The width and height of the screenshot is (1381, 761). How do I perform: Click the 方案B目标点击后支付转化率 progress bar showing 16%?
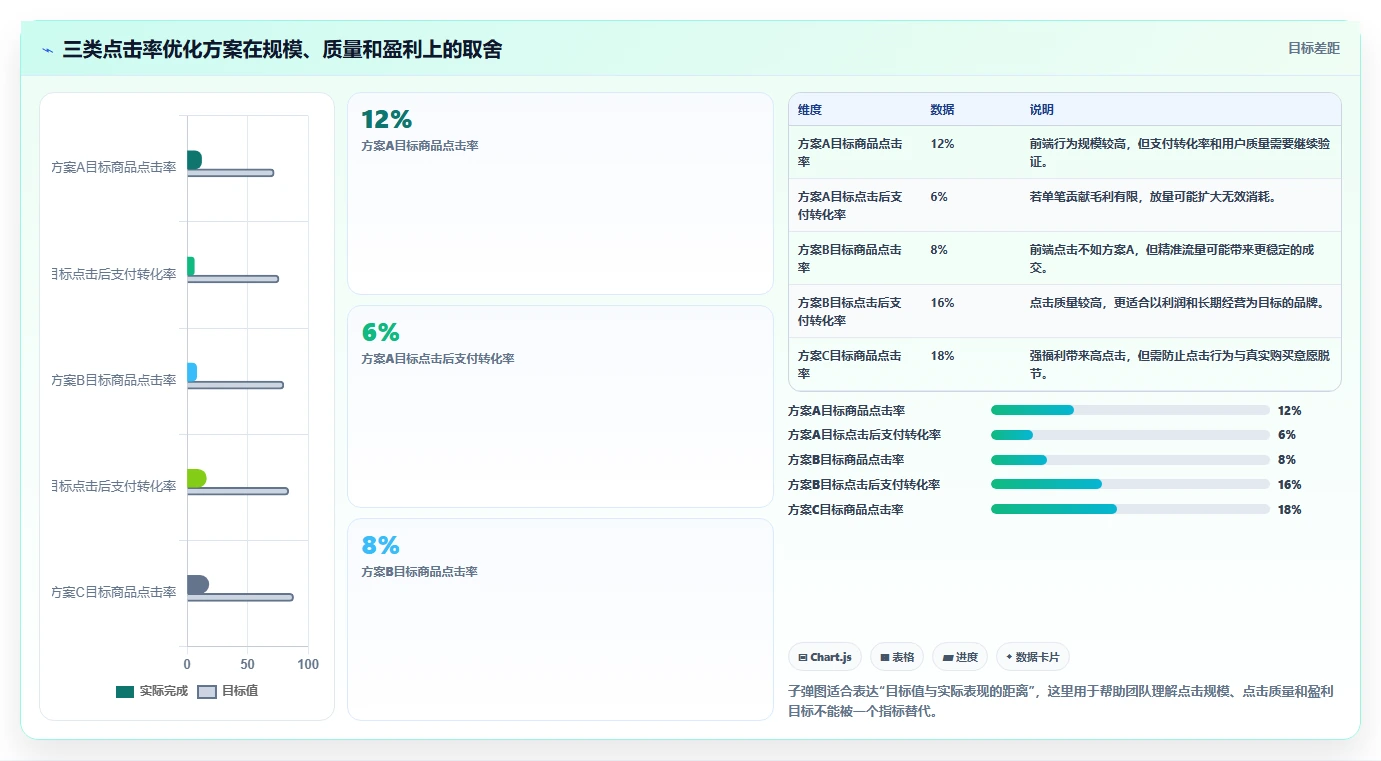click(1130, 485)
